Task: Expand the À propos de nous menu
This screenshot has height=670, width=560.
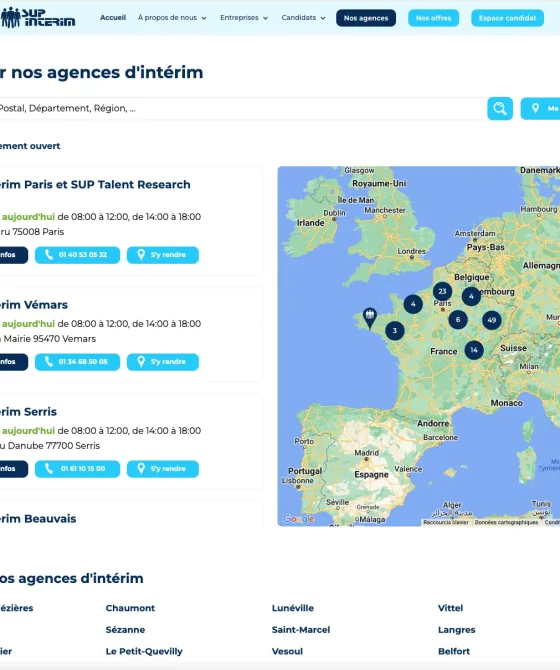Action: pyautogui.click(x=172, y=18)
